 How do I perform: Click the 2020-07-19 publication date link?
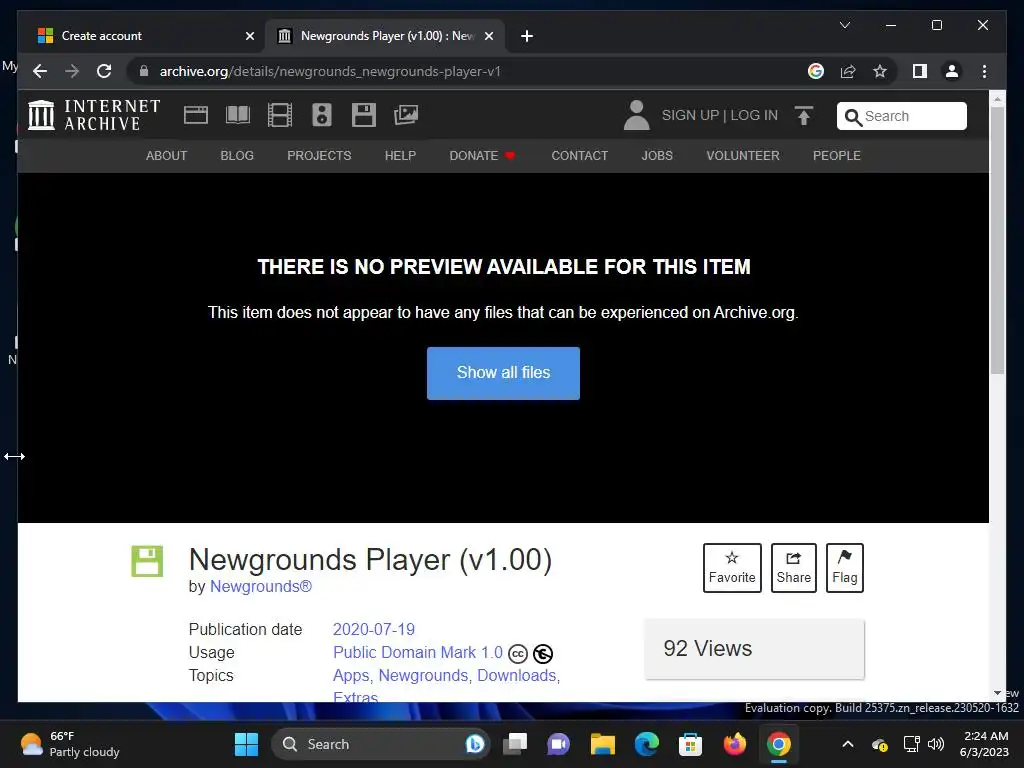pos(374,630)
